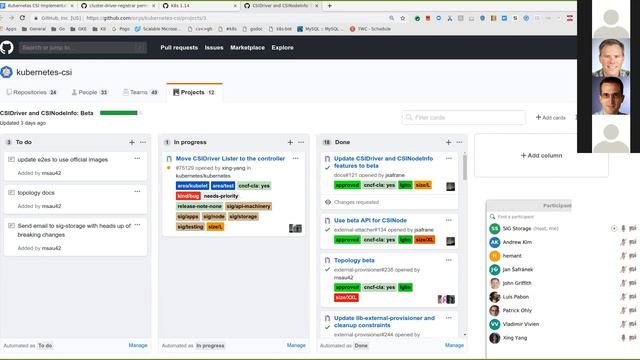Click Manage under the Done column
Screen dimensions: 640x360
click(x=454, y=345)
